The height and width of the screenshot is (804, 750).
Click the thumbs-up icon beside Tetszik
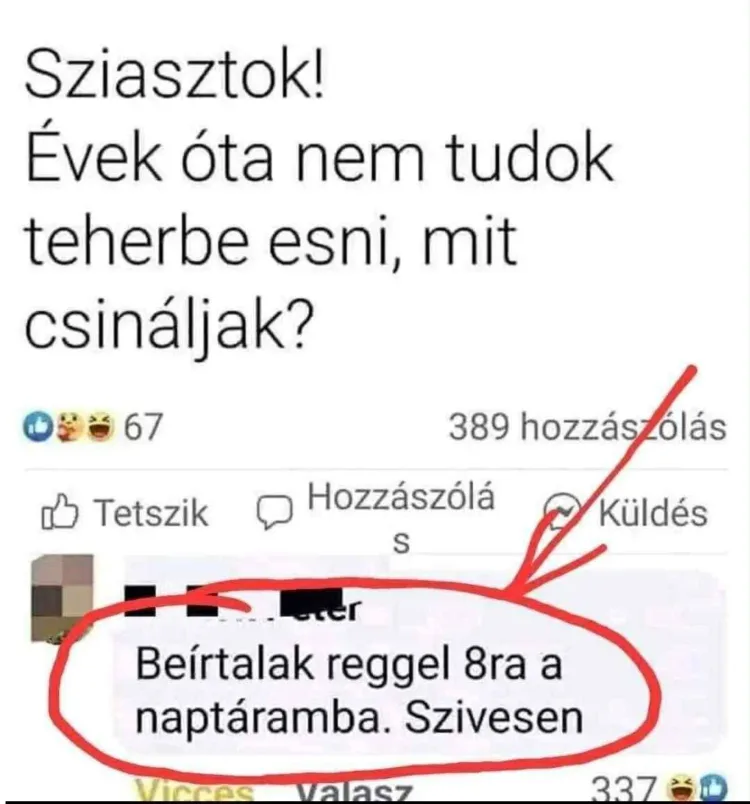59,512
